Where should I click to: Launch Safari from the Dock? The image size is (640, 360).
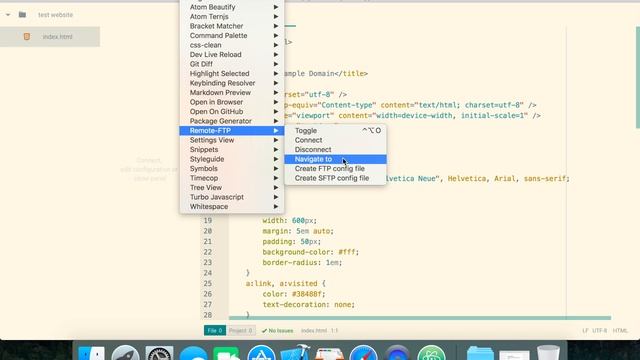[x=363, y=353]
